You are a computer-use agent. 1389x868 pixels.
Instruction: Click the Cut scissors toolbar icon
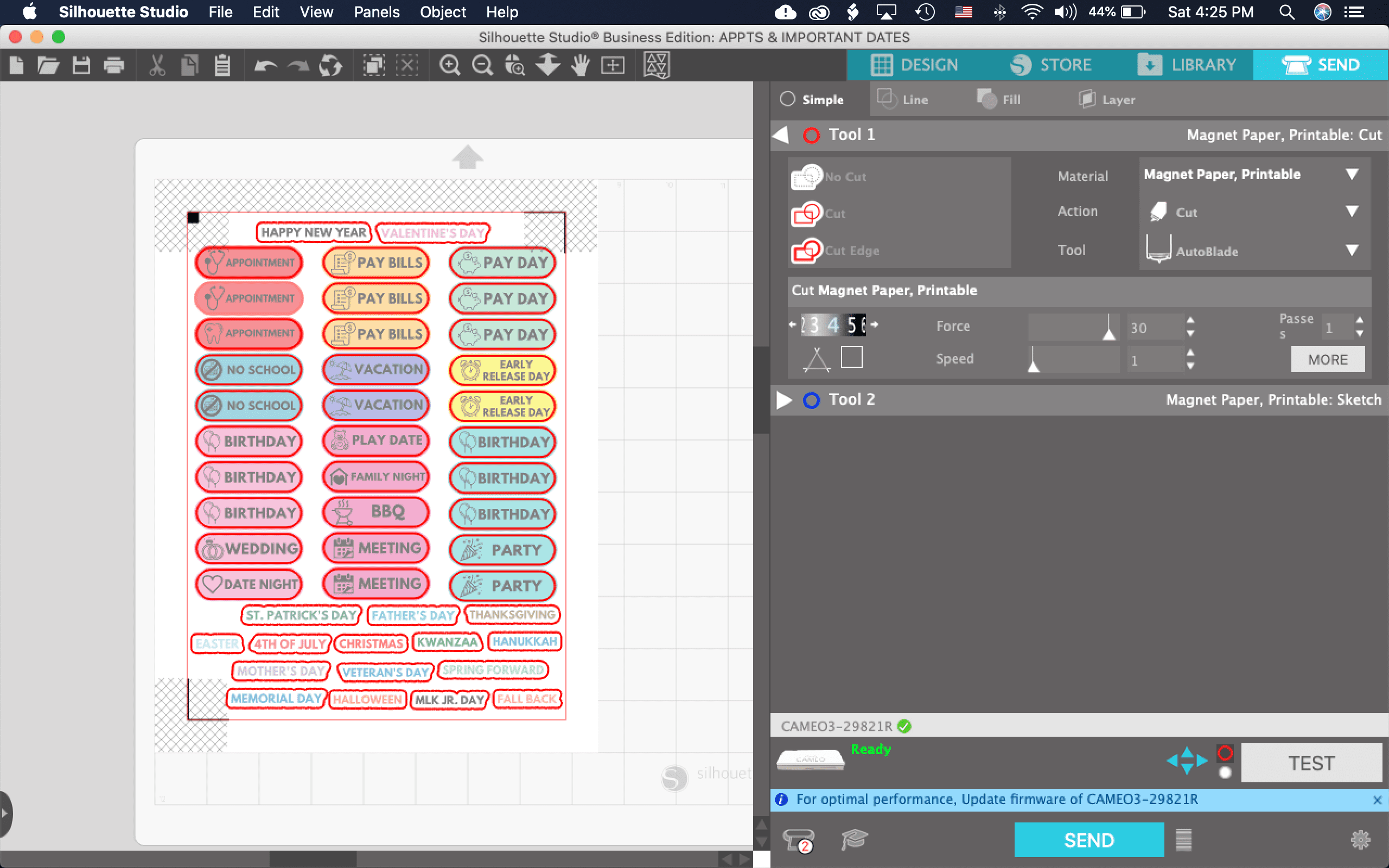157,65
